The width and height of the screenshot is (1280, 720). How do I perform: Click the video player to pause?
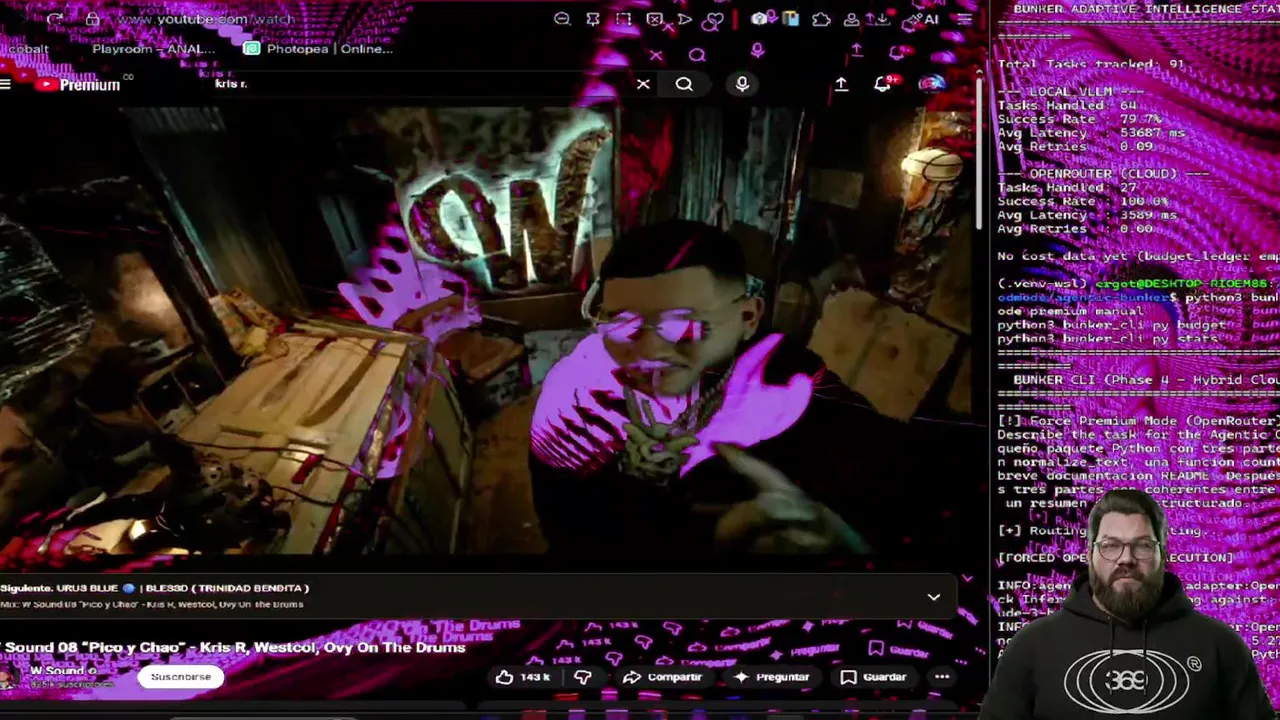(488, 330)
